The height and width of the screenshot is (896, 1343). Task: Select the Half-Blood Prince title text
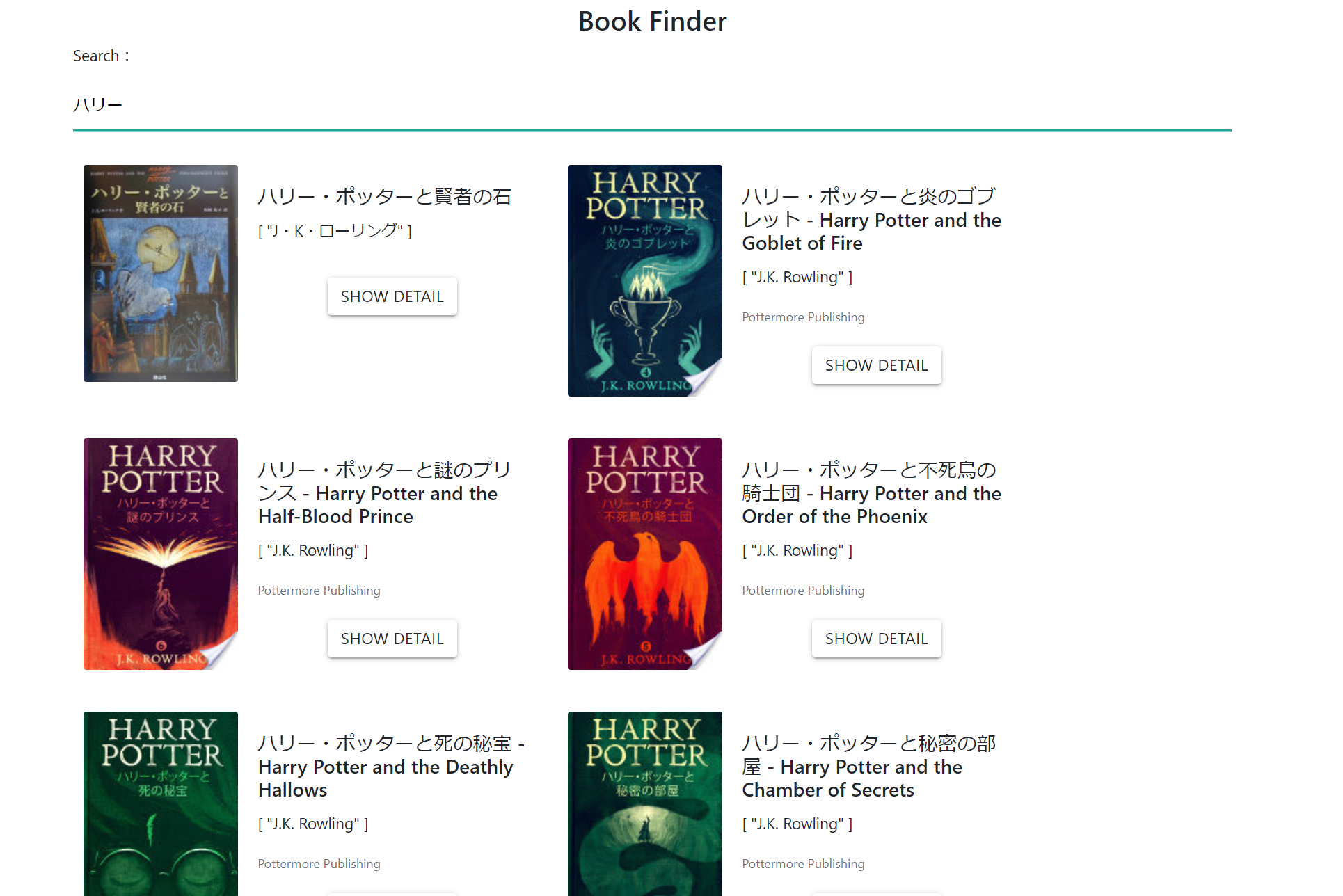(x=385, y=493)
